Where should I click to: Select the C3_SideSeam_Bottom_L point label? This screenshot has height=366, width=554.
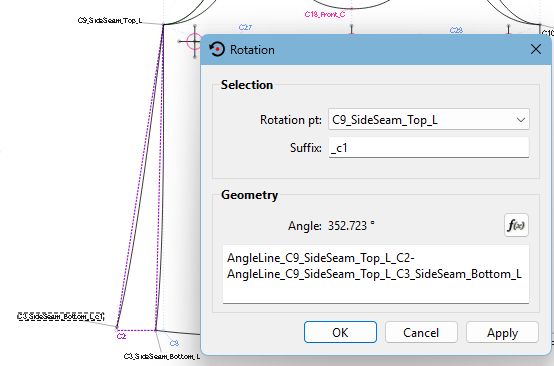pyautogui.click(x=162, y=356)
